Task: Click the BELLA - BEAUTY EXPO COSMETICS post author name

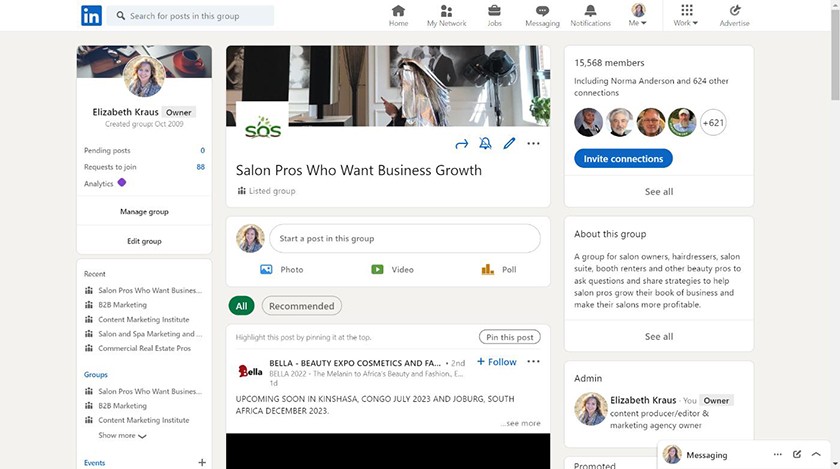Action: click(355, 363)
